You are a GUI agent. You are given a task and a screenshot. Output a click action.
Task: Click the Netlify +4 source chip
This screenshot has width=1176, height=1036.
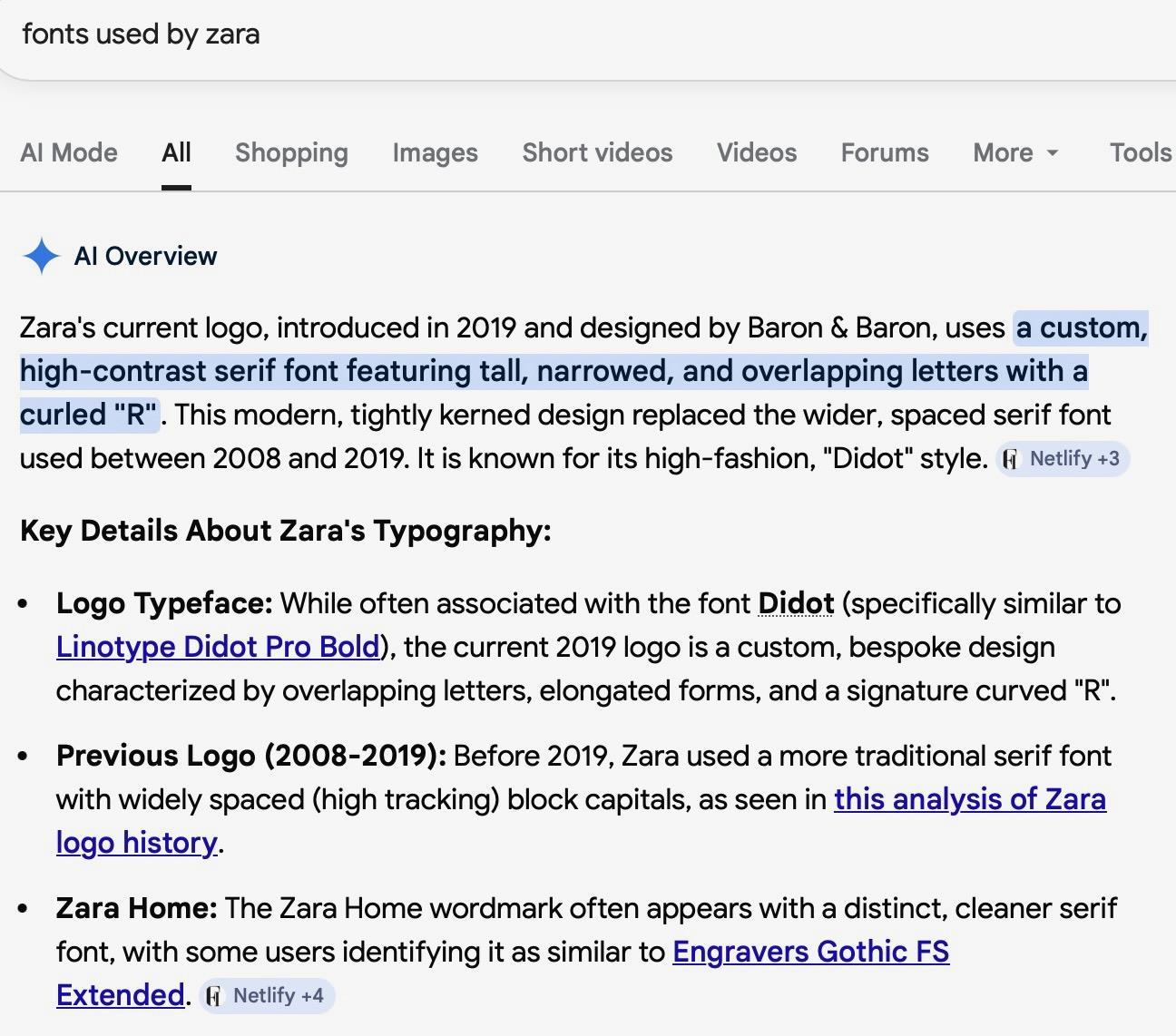(267, 996)
